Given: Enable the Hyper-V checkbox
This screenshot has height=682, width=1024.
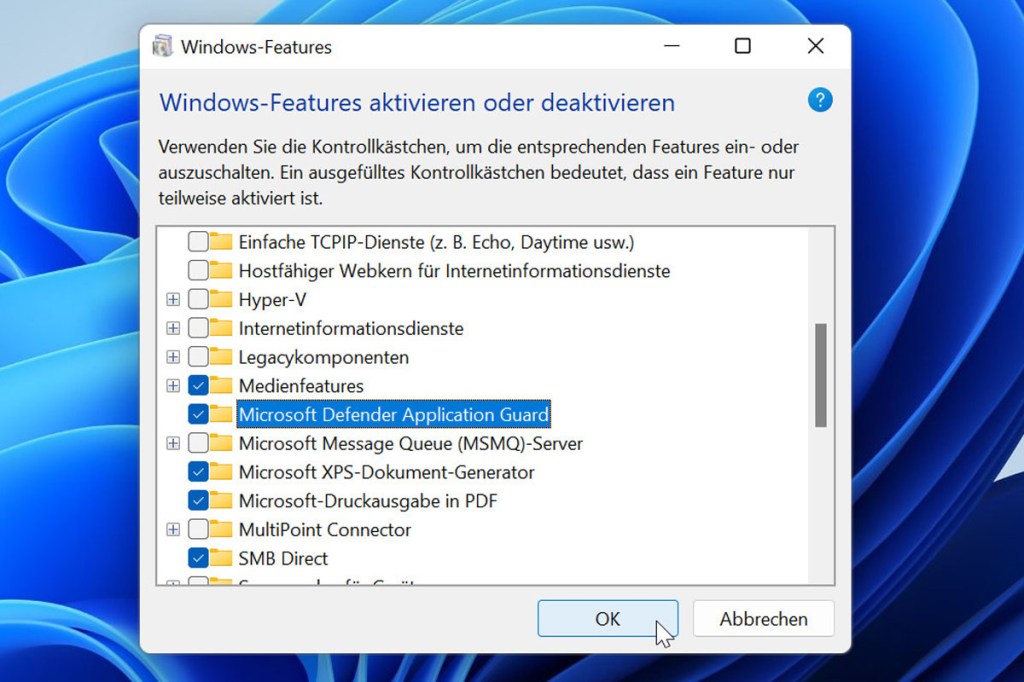Looking at the screenshot, I should coord(198,299).
